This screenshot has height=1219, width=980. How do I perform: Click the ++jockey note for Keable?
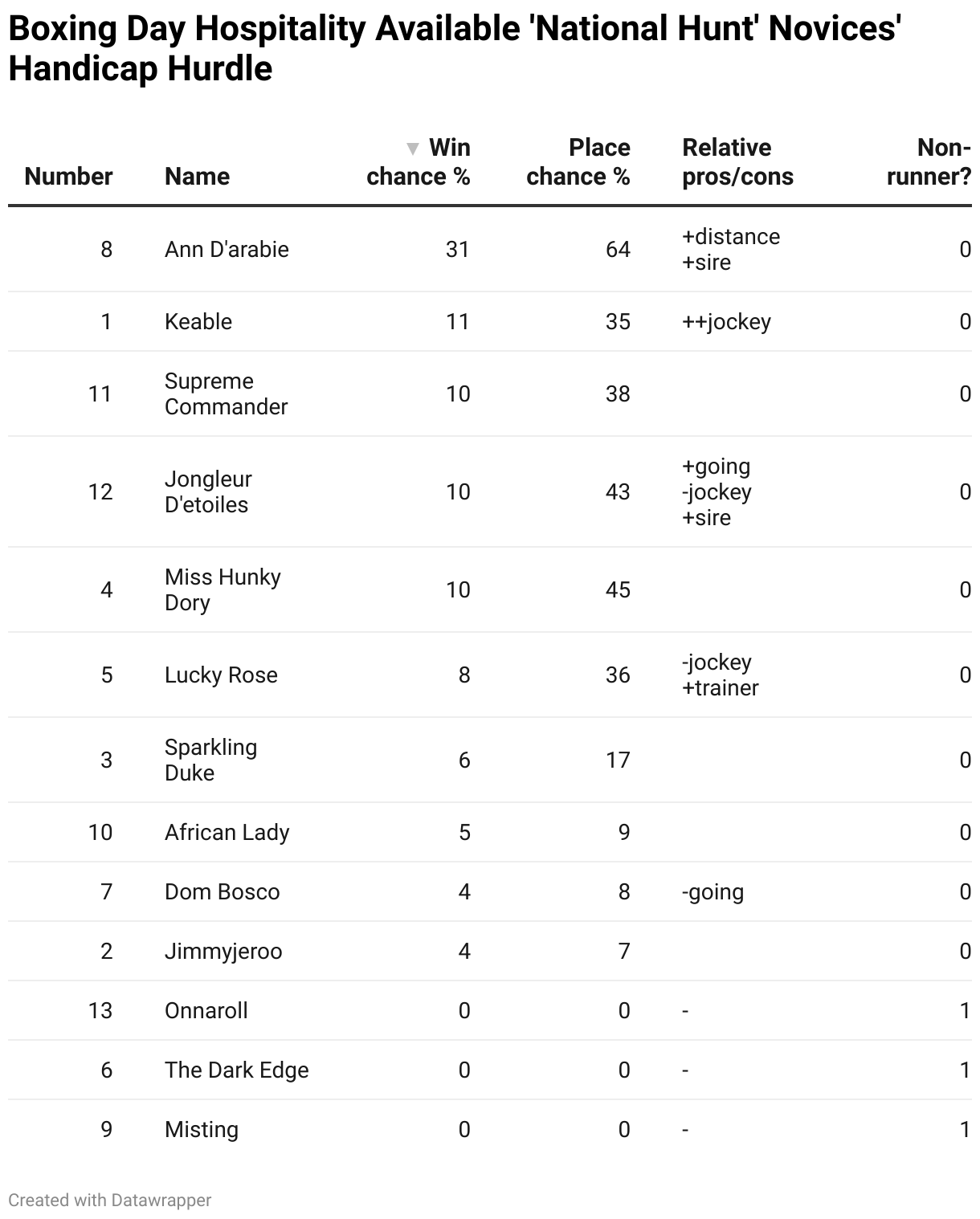(x=726, y=322)
